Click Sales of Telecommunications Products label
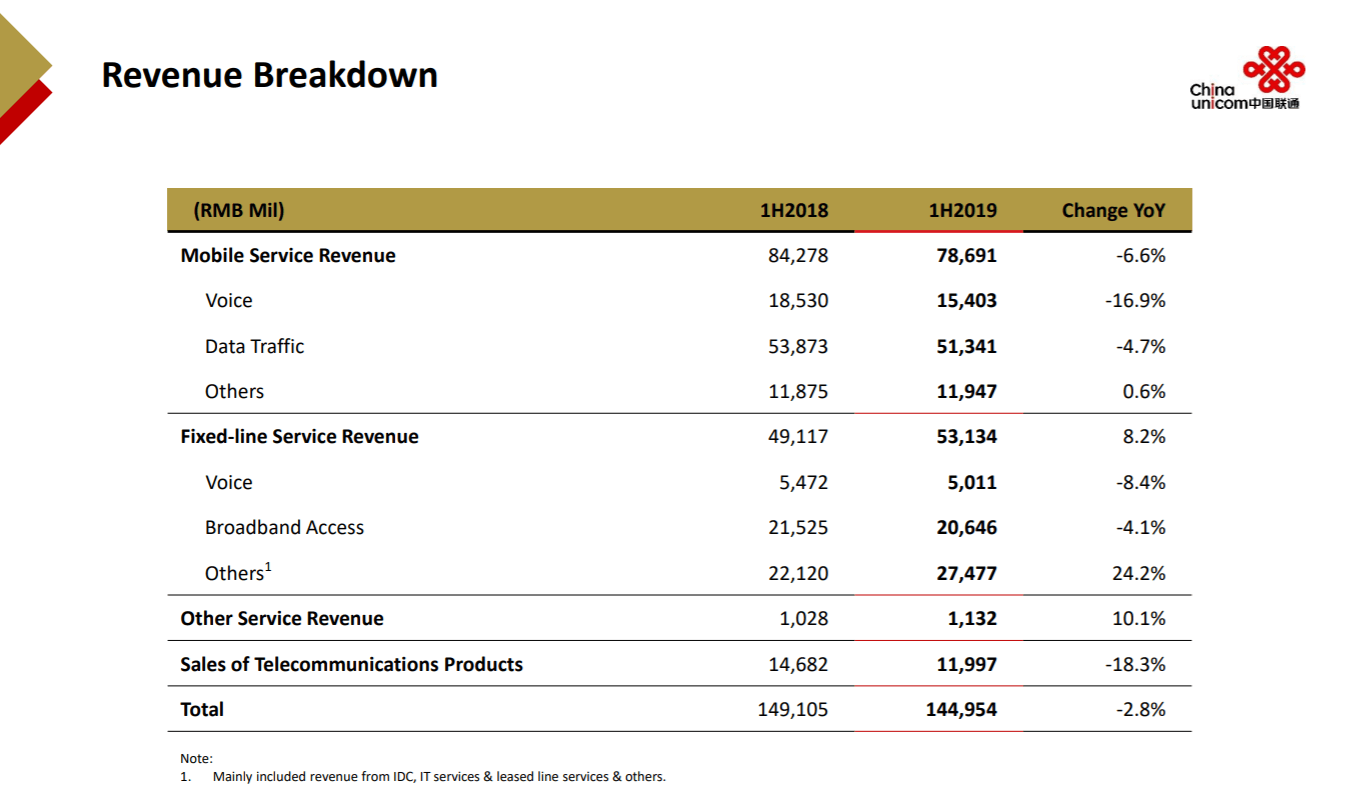Image resolution: width=1351 pixels, height=803 pixels. tap(351, 664)
